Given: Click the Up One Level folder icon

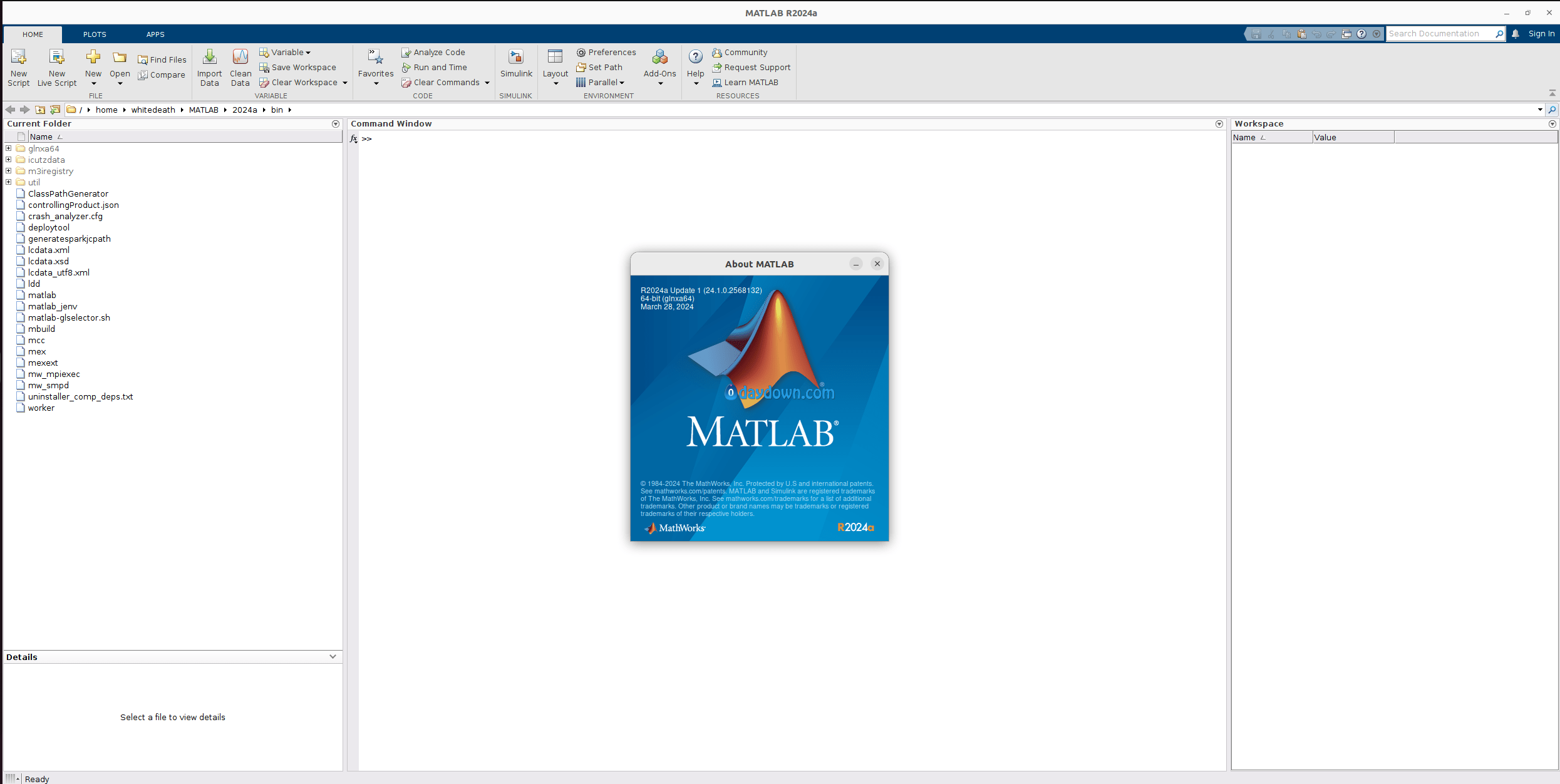Looking at the screenshot, I should (40, 110).
